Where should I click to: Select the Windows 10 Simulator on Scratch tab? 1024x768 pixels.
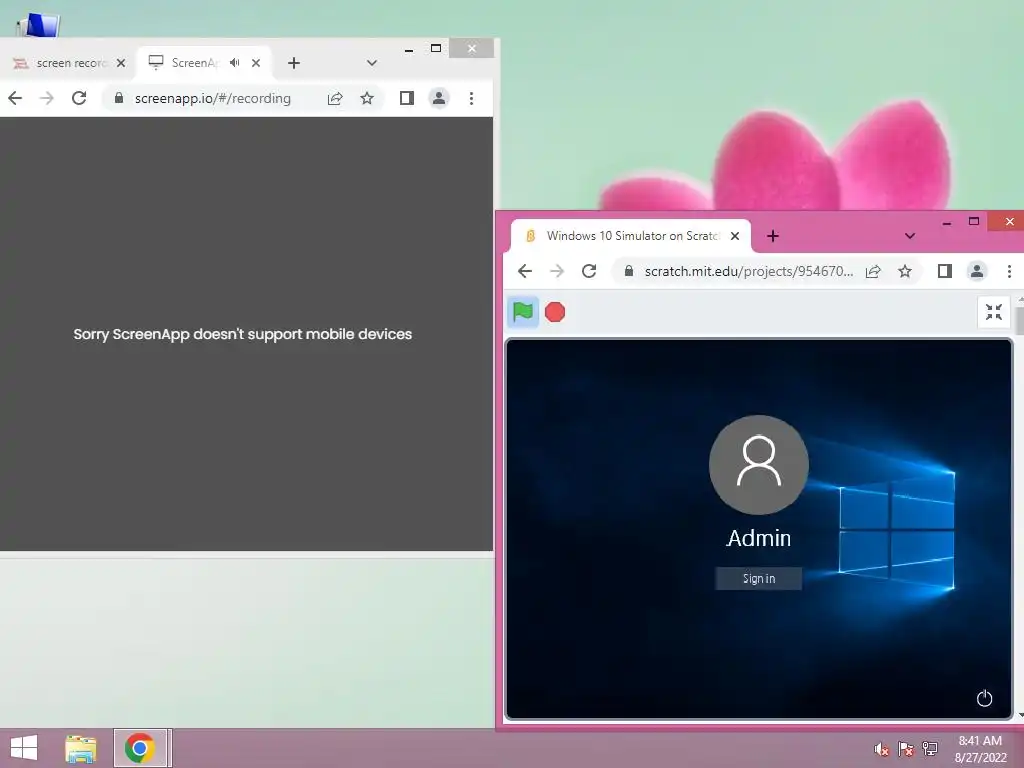[x=632, y=236]
